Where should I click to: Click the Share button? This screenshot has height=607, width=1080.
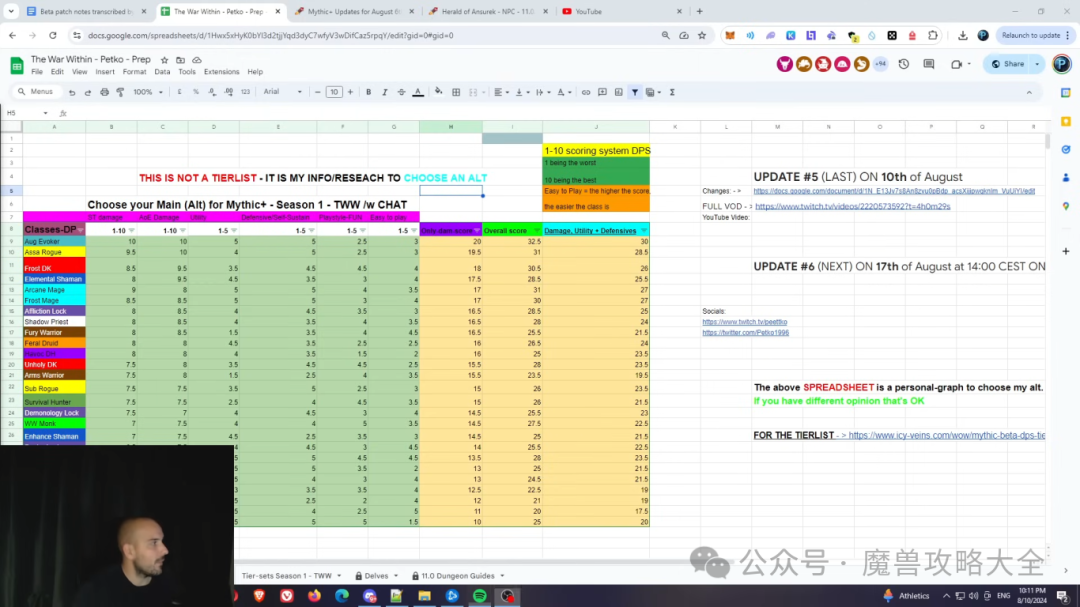click(x=1008, y=64)
